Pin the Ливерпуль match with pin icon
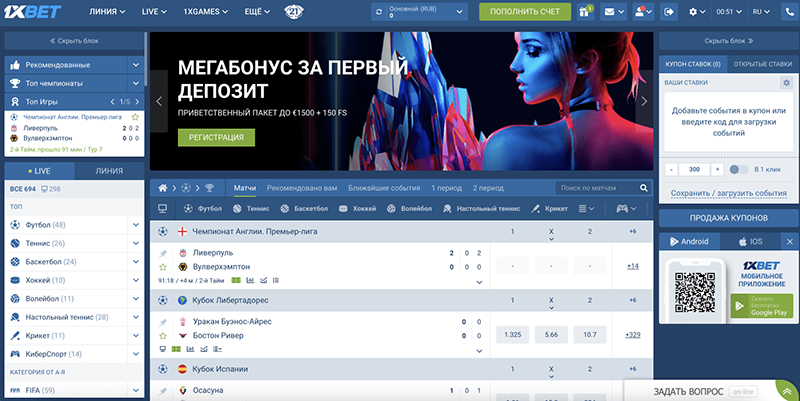 coord(163,253)
